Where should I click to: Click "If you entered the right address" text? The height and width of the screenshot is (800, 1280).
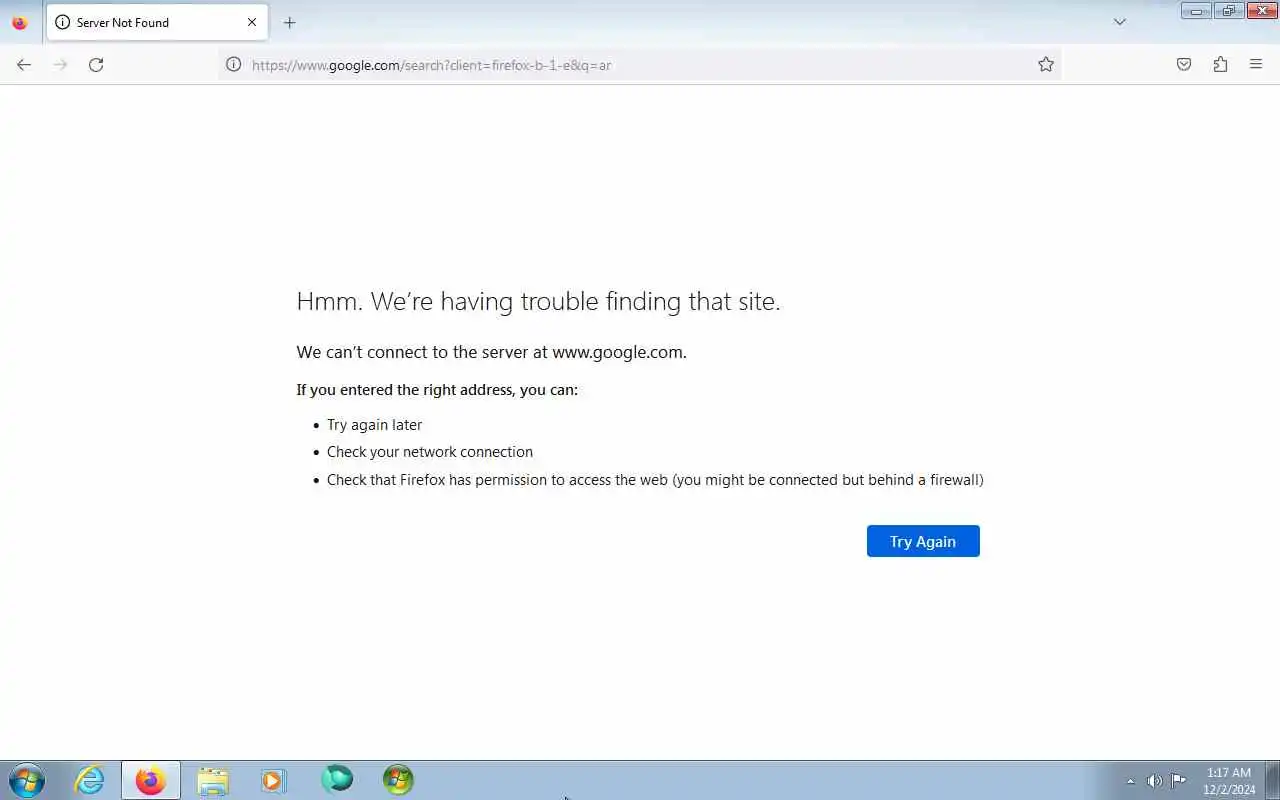pyautogui.click(x=437, y=390)
